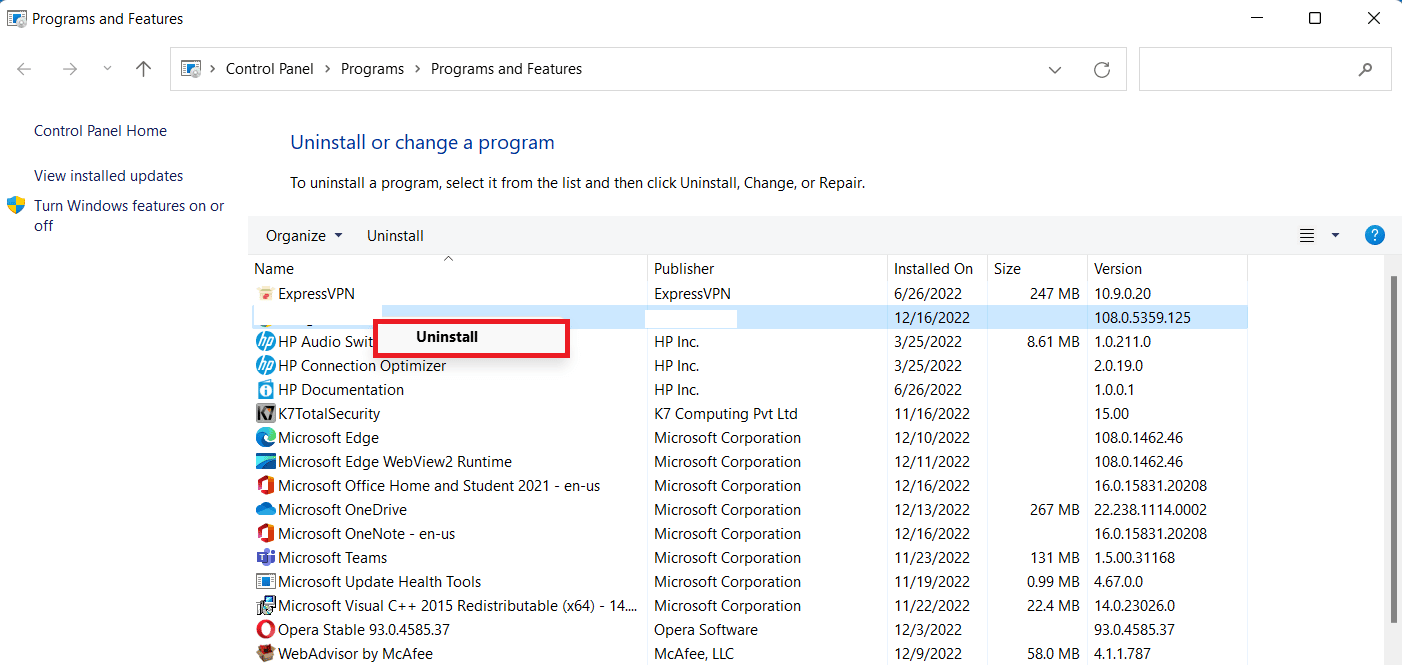Refresh the Programs and Features view
Screen dimensions: 1402x665
pos(1102,70)
